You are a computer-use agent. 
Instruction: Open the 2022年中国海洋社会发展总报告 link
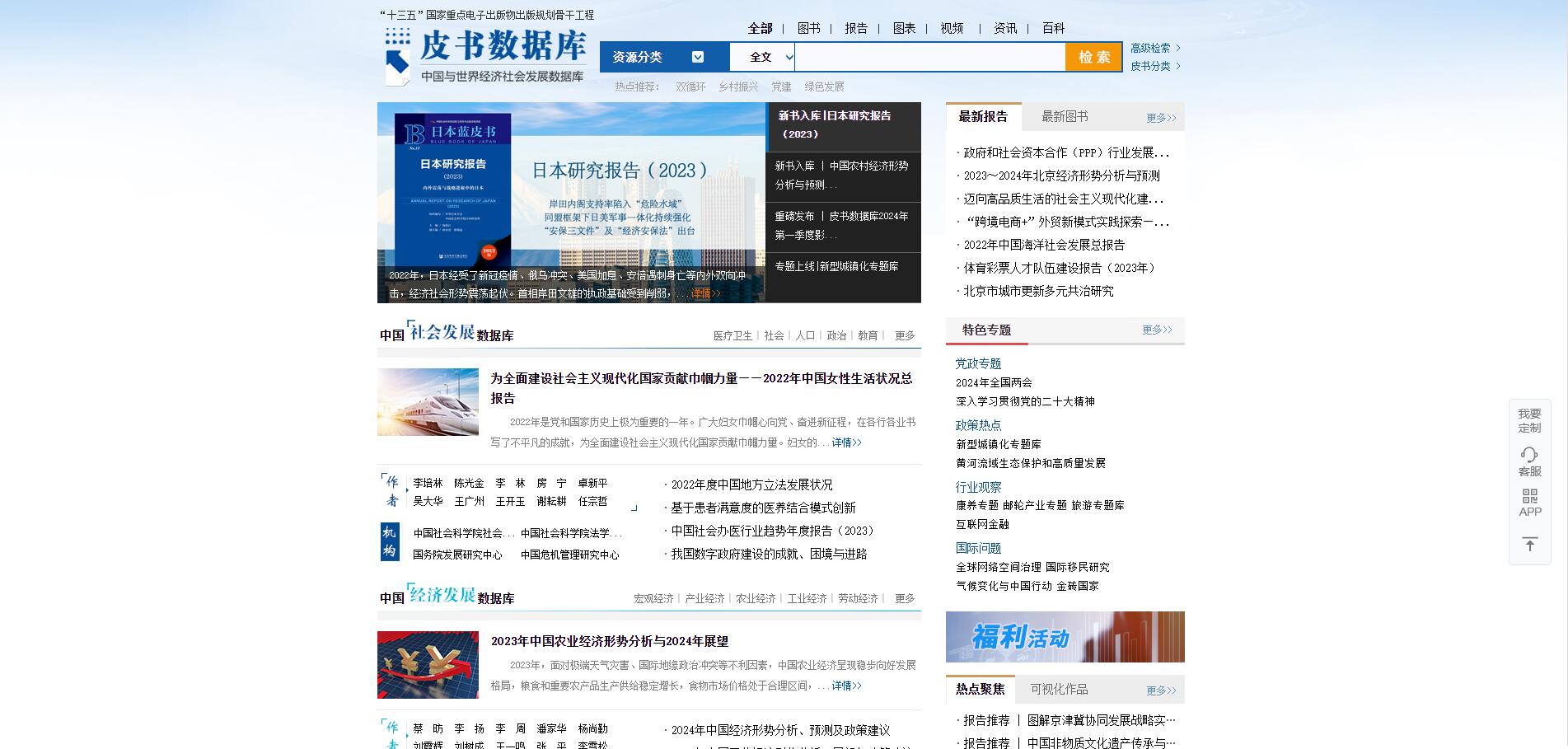click(1044, 245)
